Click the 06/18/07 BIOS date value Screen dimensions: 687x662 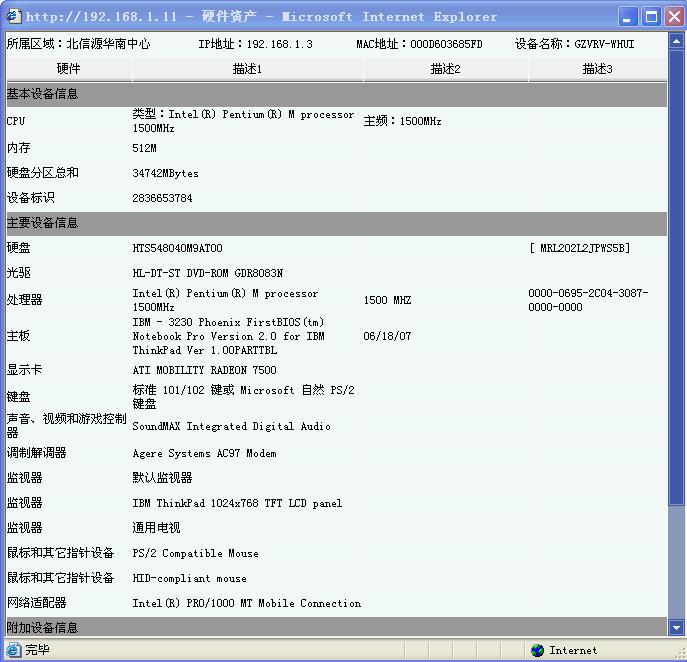click(387, 336)
